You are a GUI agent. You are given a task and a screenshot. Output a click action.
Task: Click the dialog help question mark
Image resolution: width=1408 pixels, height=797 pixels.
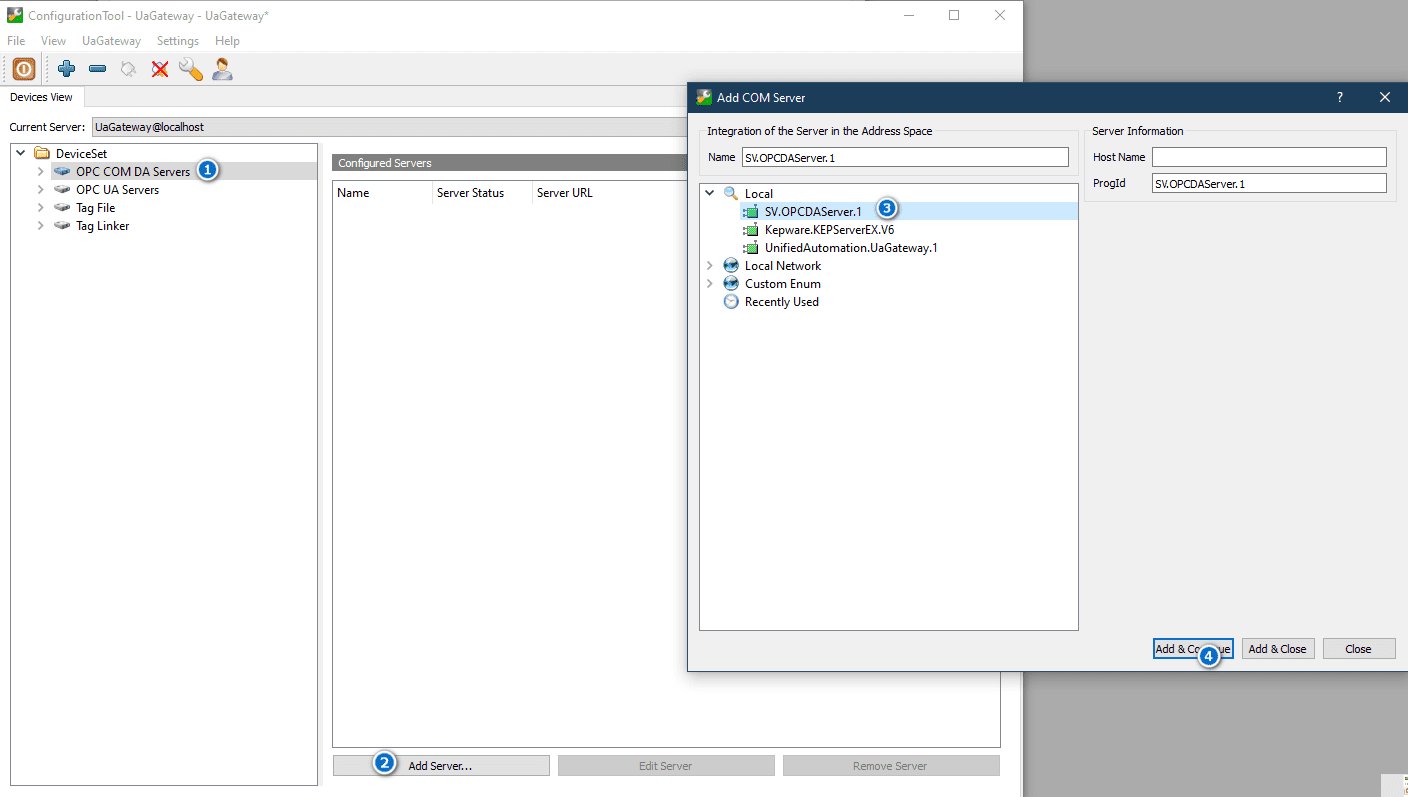[x=1340, y=97]
